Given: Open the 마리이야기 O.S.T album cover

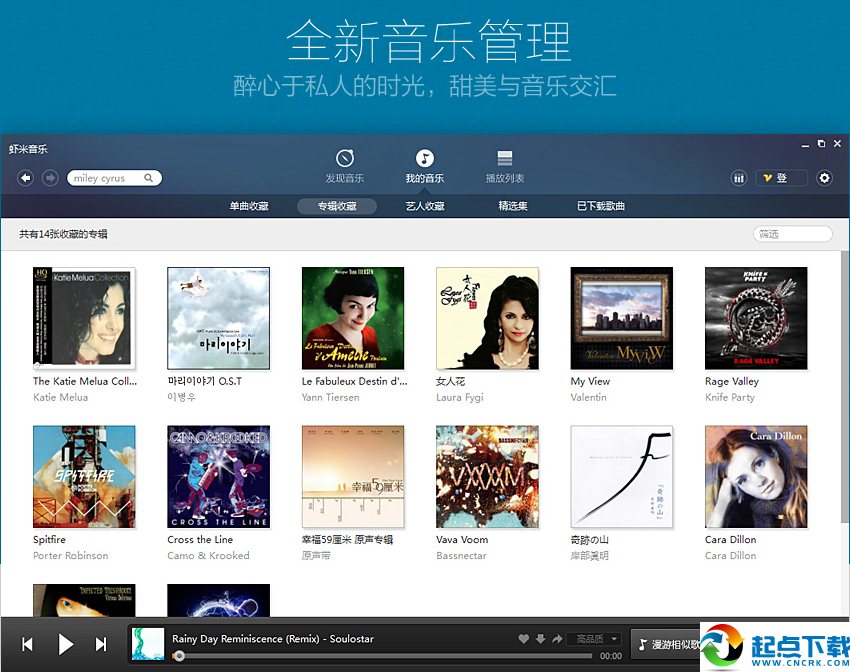Looking at the screenshot, I should pos(218,318).
